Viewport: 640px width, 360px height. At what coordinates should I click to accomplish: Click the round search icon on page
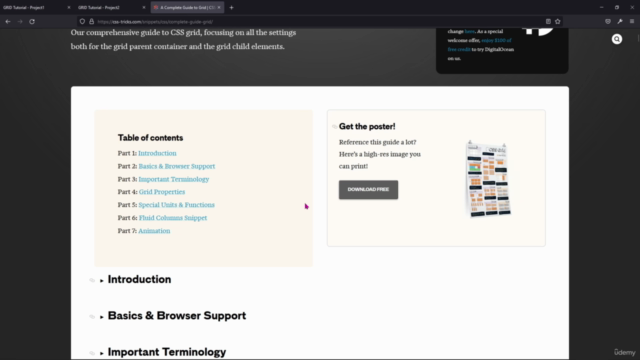point(617,39)
